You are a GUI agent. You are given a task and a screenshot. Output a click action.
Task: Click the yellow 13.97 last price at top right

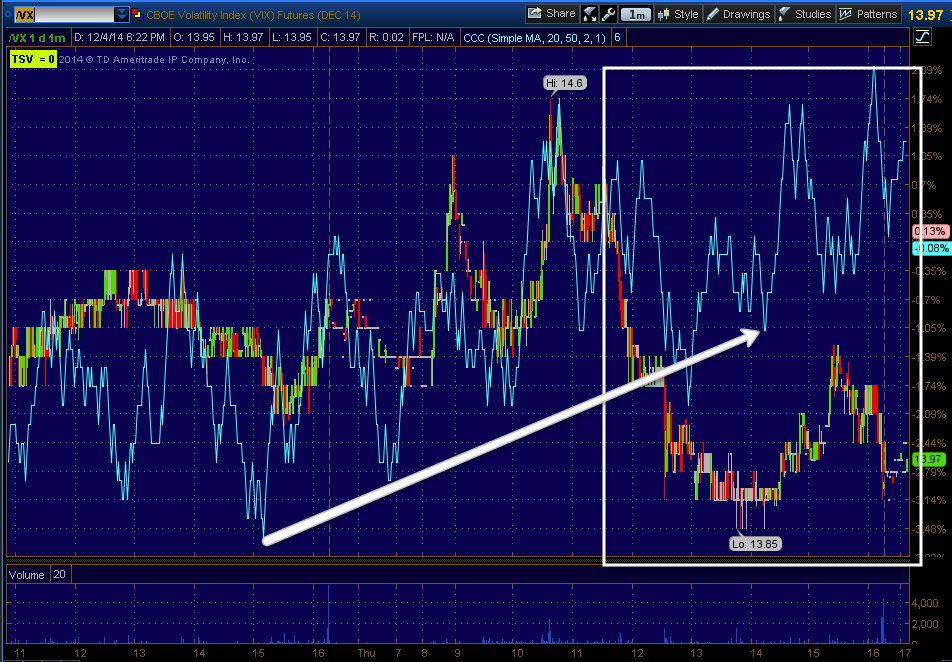[x=926, y=15]
